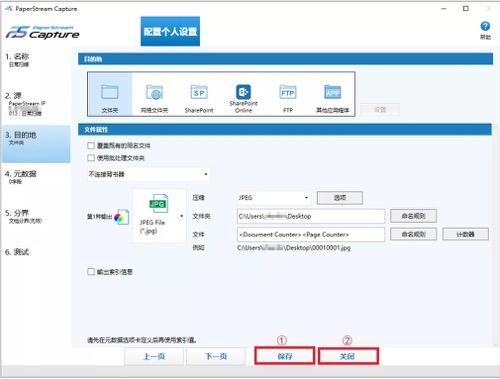The image size is (500, 379).
Task: Click the PaperStream Capture logo
Action: [x=42, y=32]
